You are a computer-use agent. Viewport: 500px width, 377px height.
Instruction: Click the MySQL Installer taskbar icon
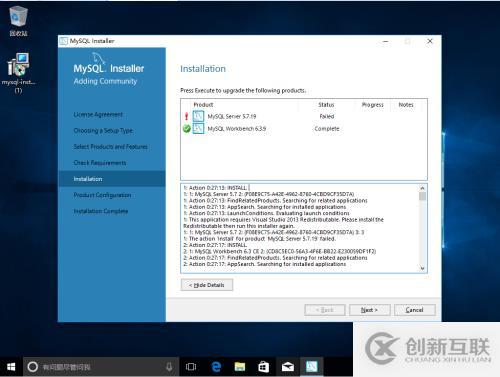[312, 367]
